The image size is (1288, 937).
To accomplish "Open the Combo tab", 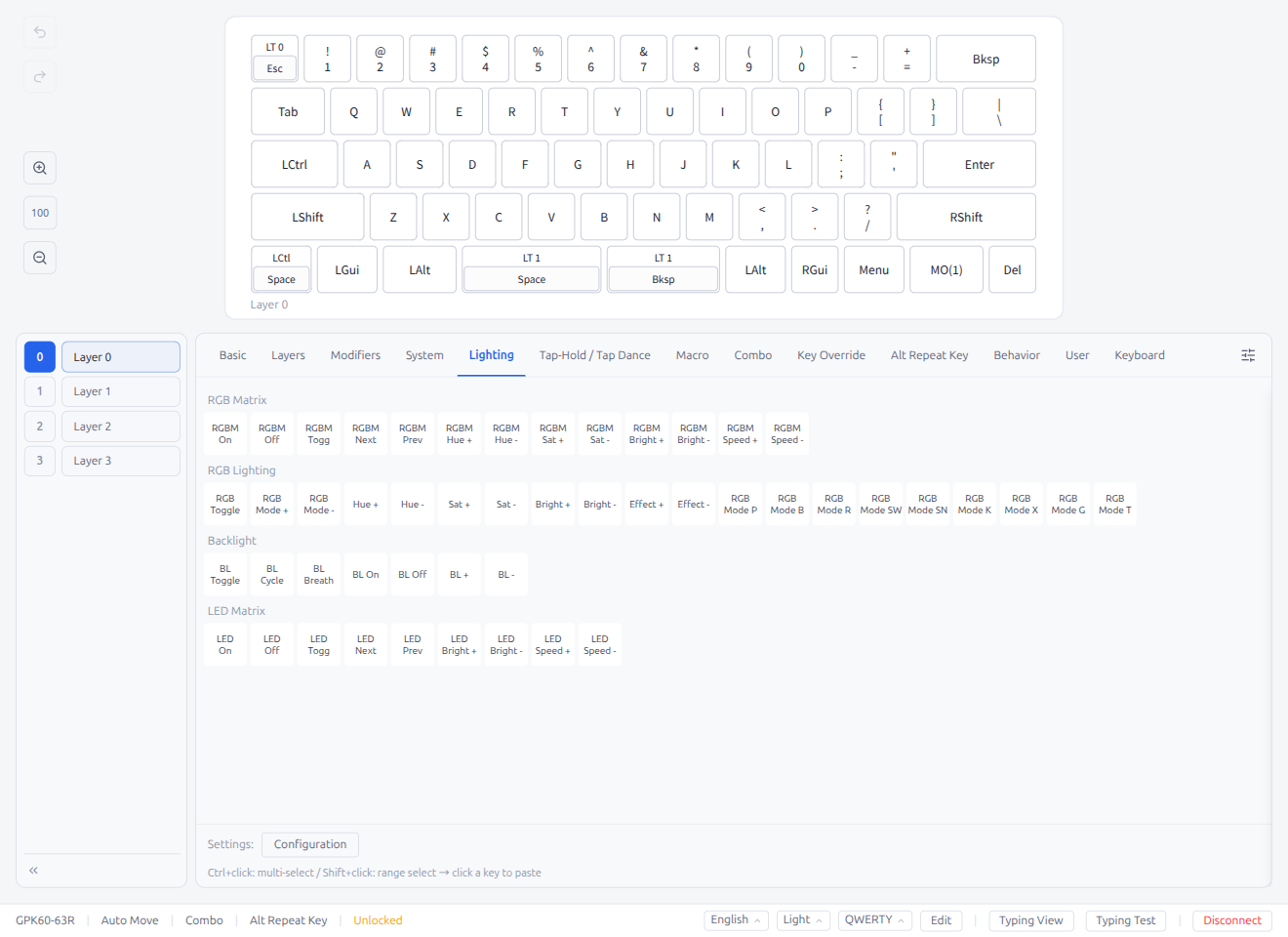I will click(752, 355).
